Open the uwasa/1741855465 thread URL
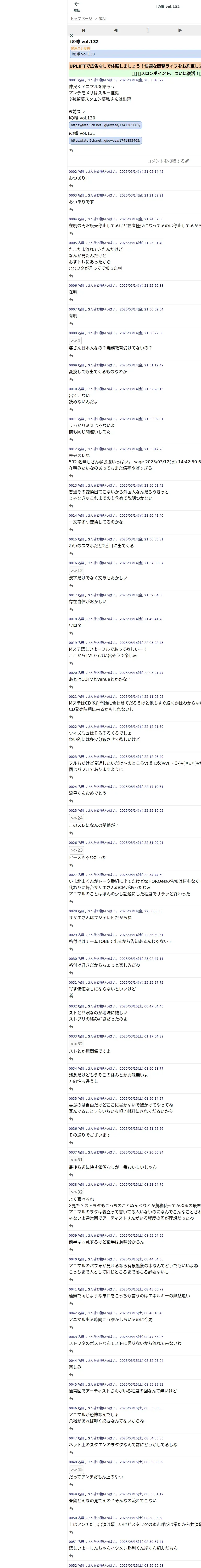The image size is (201, 1568). click(105, 140)
